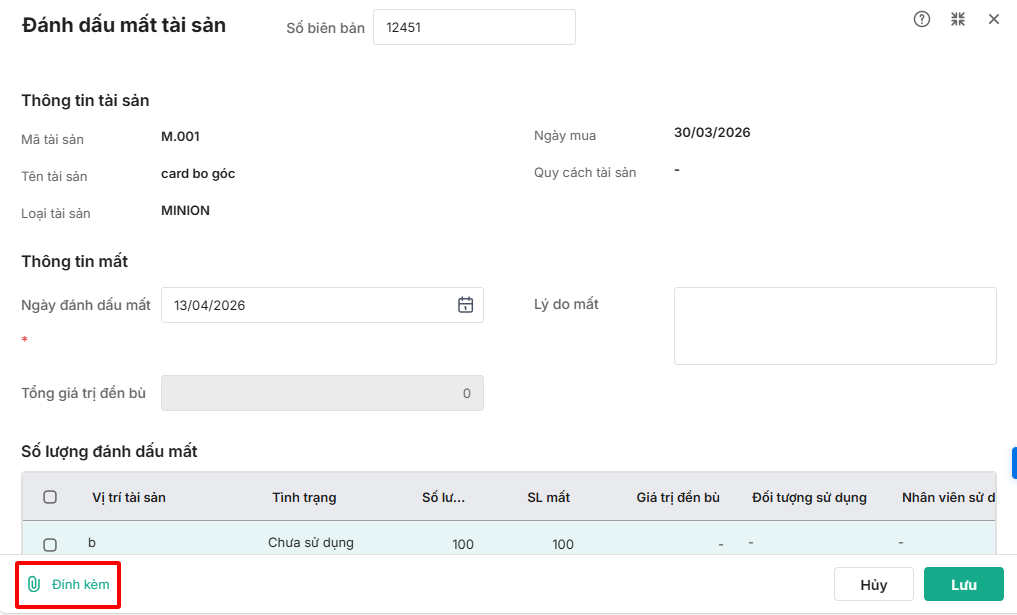
Task: Click the Tình trạng column header
Action: [304, 497]
